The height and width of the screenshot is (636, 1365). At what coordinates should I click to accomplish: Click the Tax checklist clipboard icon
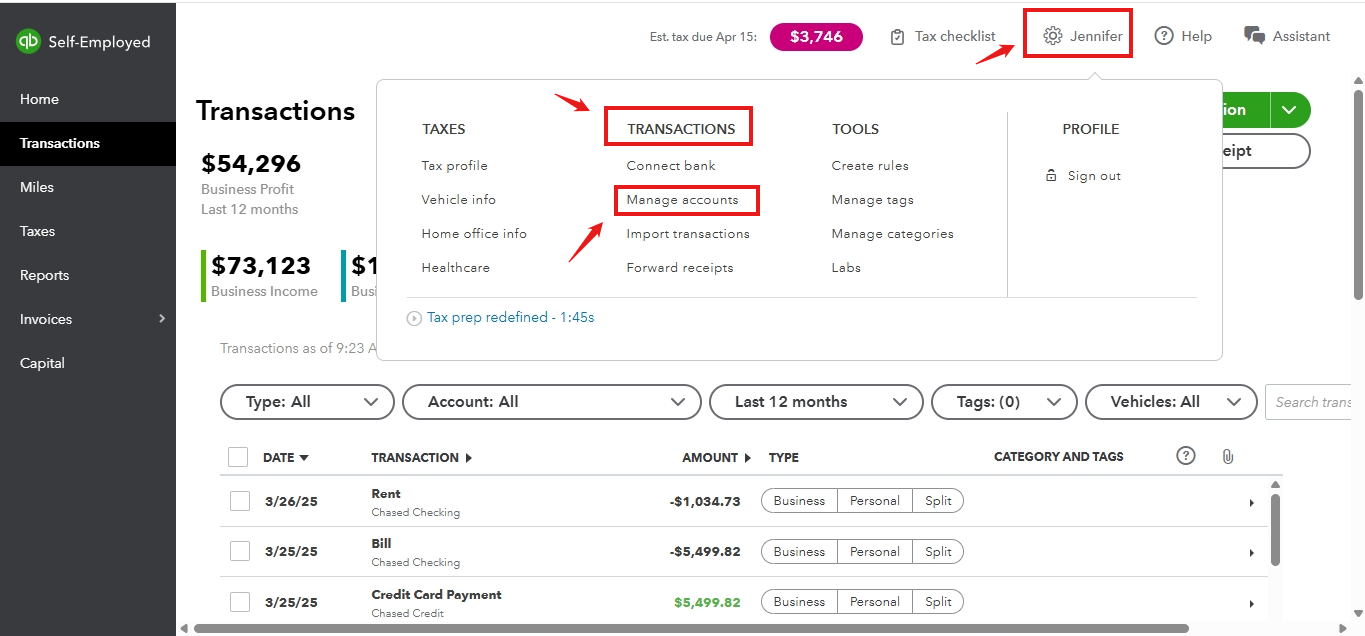(x=897, y=36)
